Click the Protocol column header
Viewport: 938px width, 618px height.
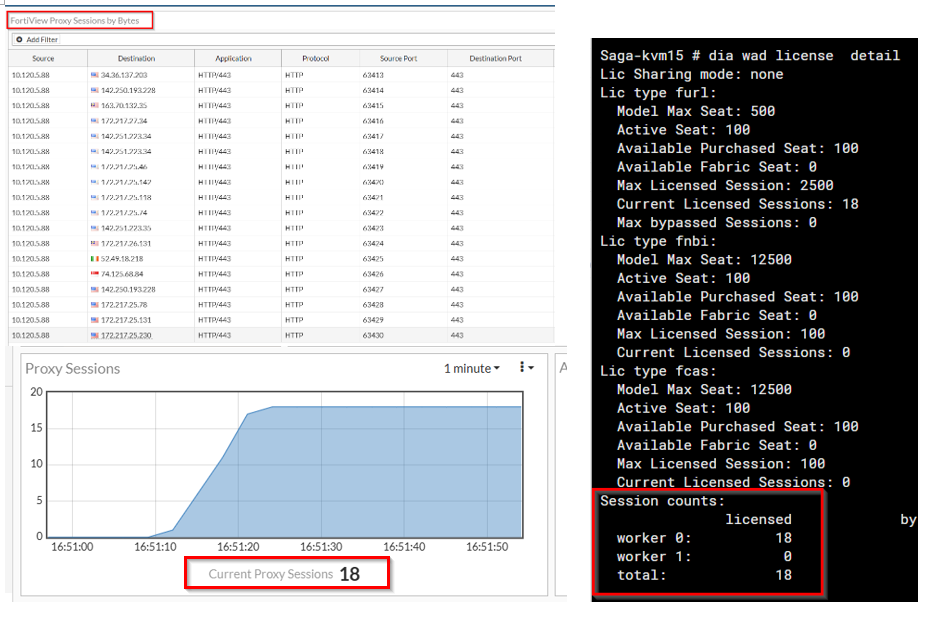[315, 59]
